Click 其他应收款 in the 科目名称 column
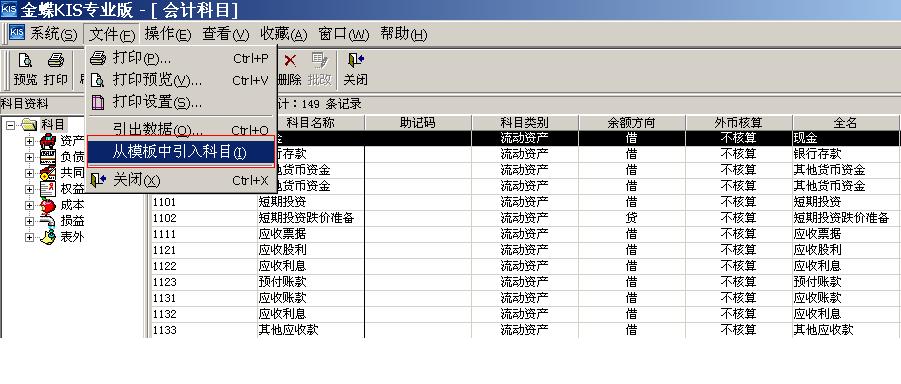This screenshot has width=901, height=384. [x=288, y=330]
